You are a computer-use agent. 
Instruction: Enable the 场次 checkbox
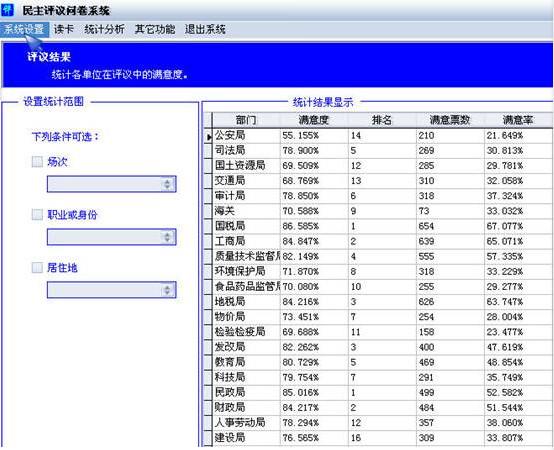pyautogui.click(x=37, y=162)
